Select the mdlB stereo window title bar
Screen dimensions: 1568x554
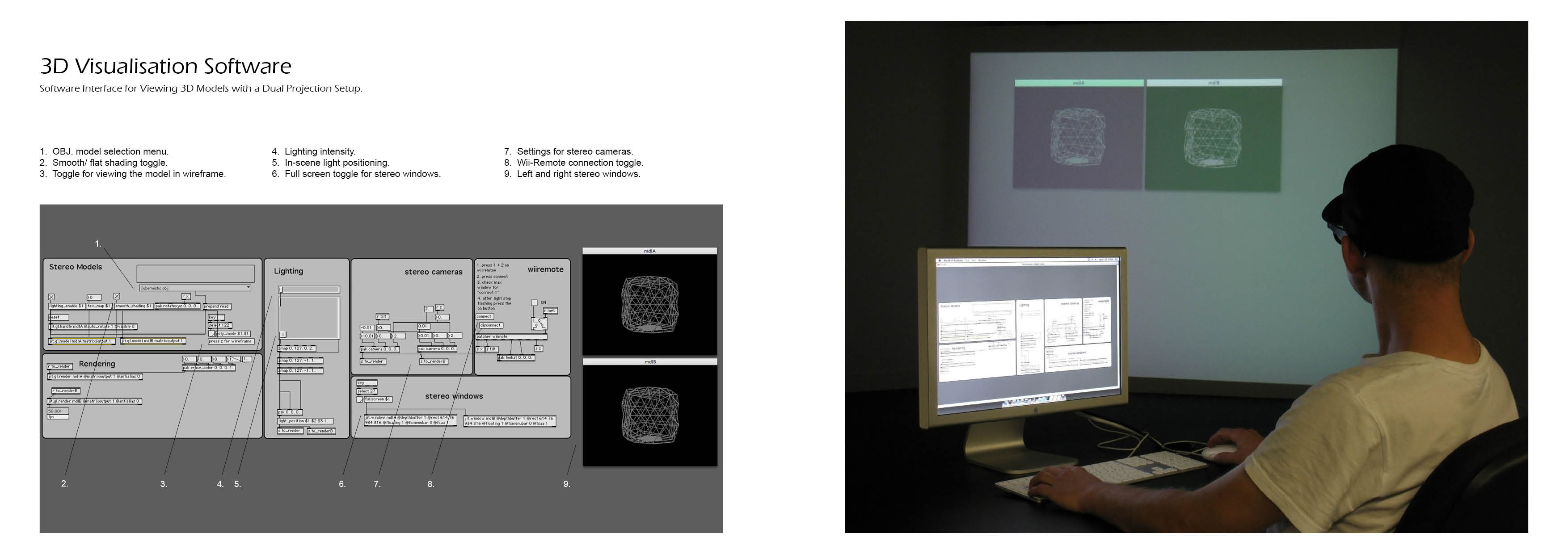pyautogui.click(x=649, y=362)
